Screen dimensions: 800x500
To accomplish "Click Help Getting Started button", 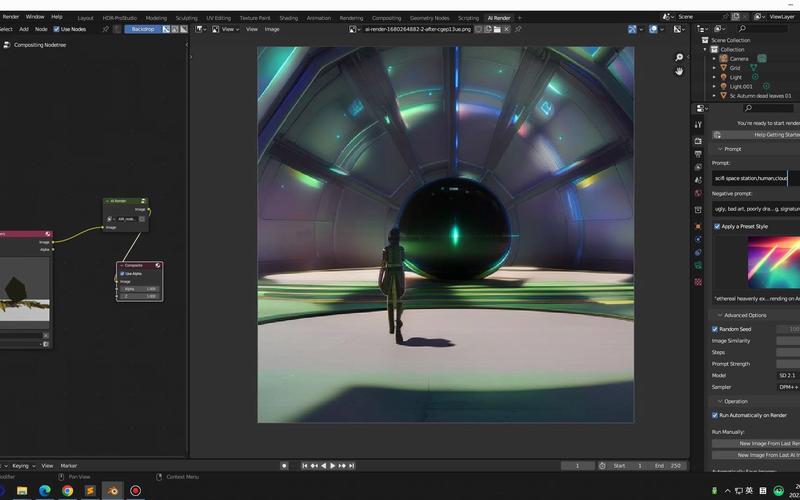I will coord(756,135).
